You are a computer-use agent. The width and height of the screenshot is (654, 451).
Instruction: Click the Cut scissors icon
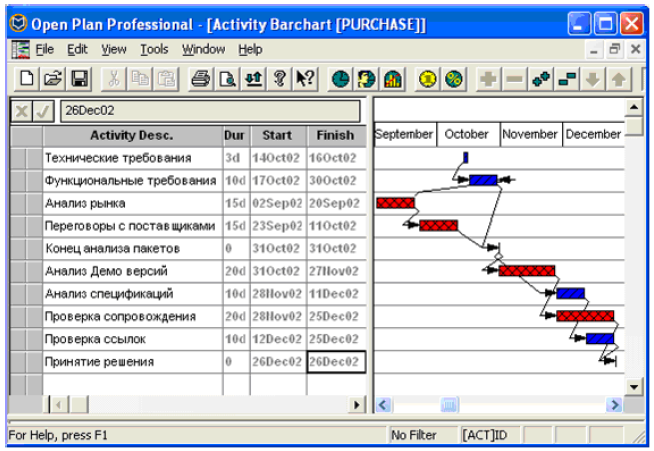(x=113, y=79)
